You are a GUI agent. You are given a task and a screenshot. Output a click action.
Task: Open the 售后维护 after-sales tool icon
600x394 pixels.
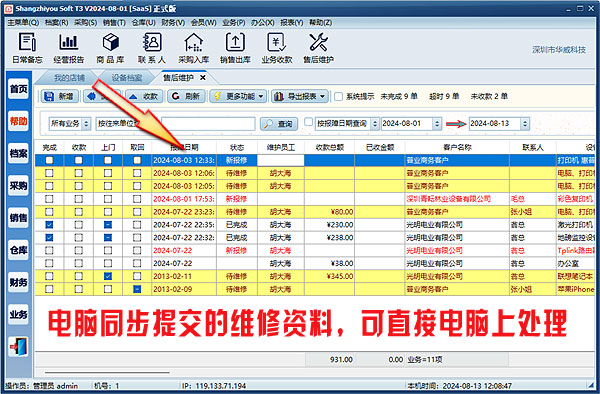point(318,48)
